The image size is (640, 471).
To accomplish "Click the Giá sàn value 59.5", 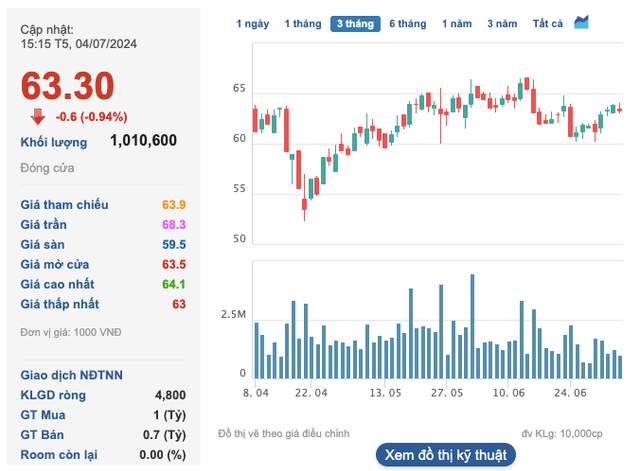I will pyautogui.click(x=174, y=244).
